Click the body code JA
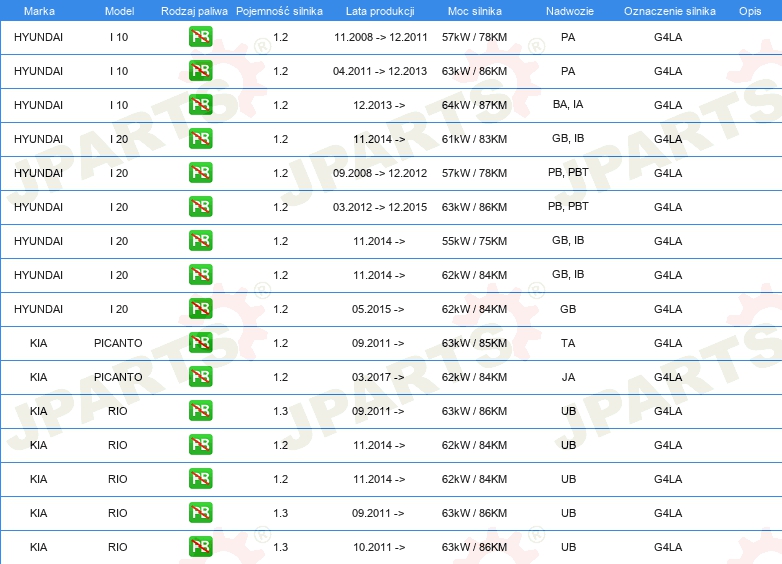This screenshot has height=564, width=782. [568, 377]
